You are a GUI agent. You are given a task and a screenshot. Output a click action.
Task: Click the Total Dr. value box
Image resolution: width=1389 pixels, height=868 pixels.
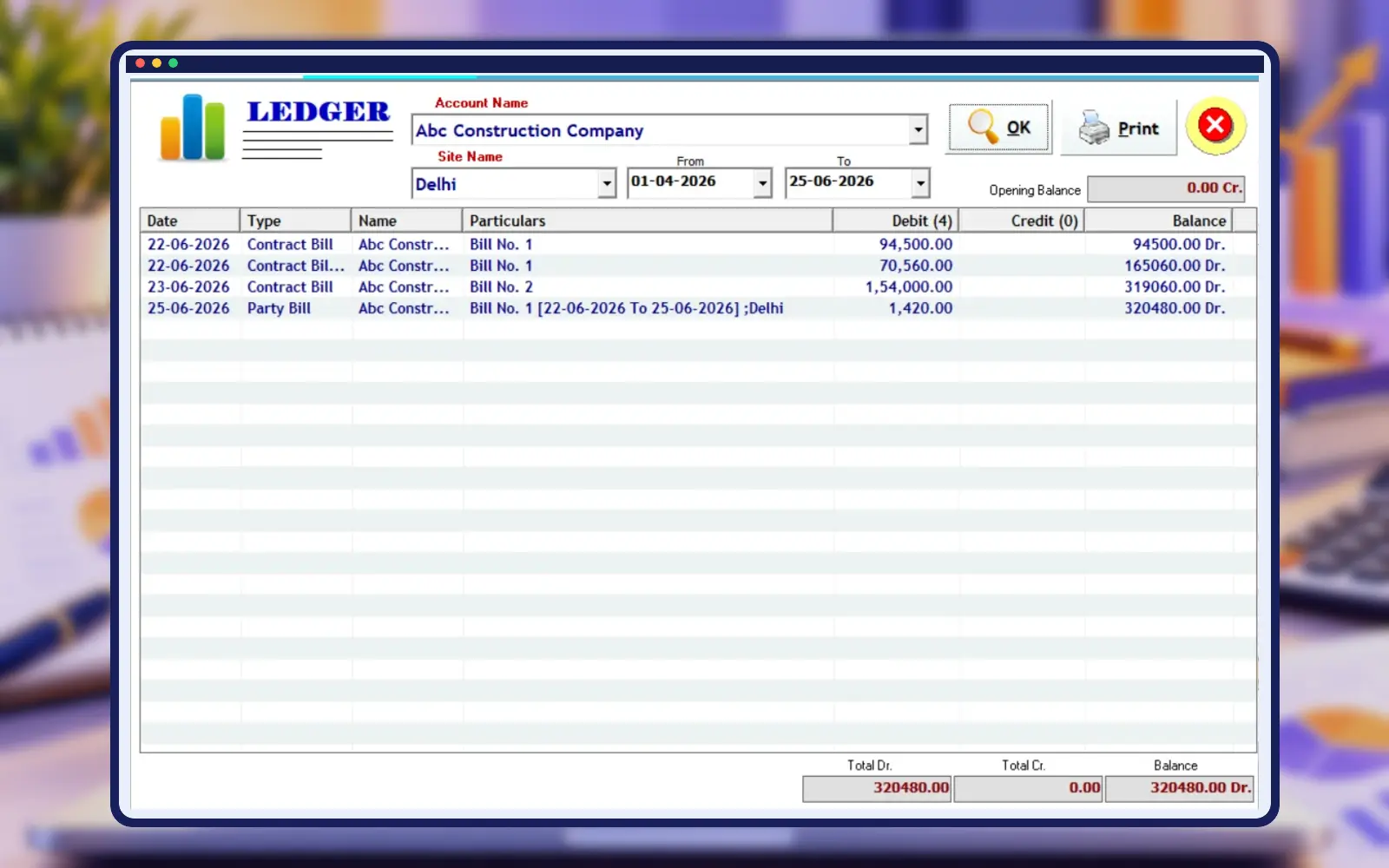click(x=877, y=788)
